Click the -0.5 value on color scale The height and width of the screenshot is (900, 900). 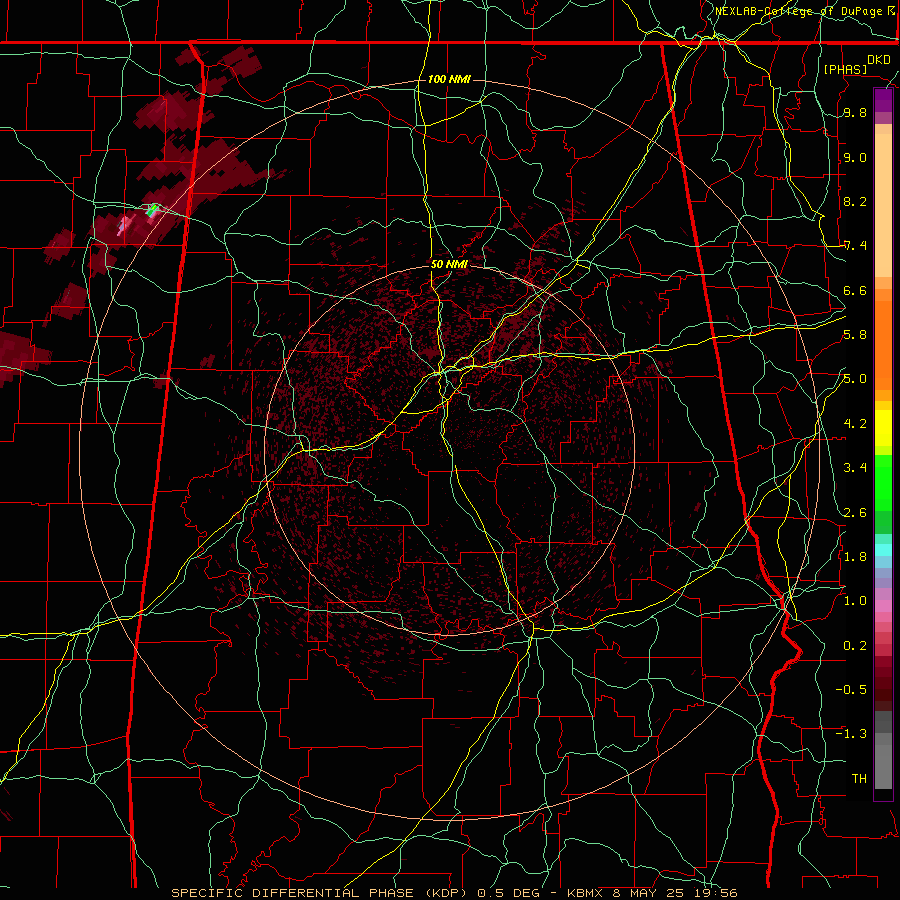851,689
